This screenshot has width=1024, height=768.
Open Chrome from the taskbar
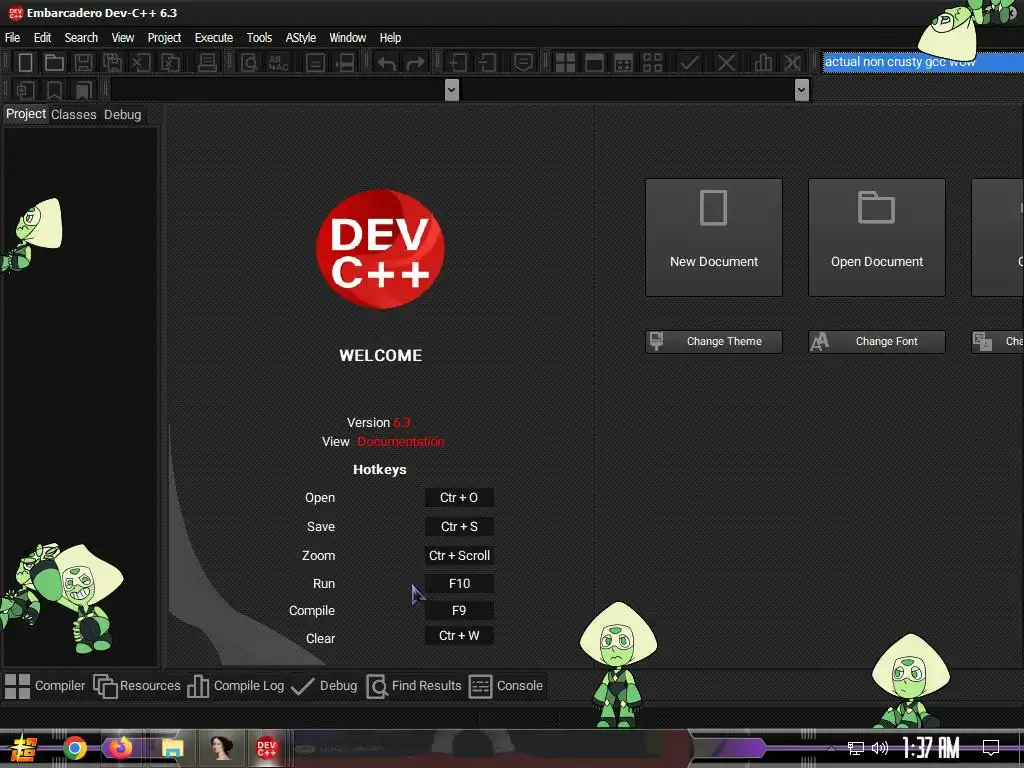[75, 748]
